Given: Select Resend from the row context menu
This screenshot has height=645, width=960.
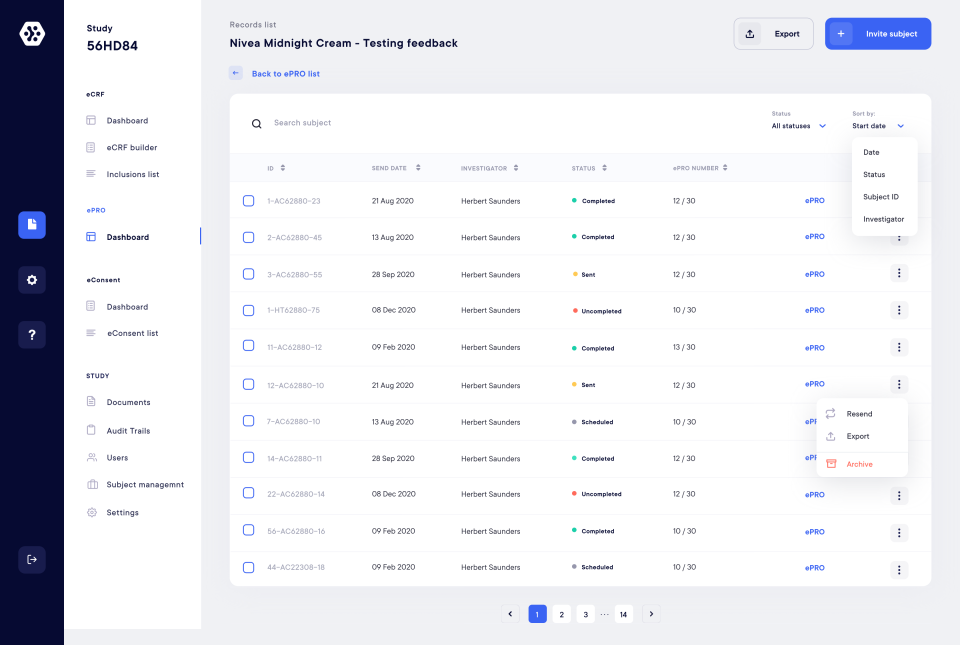Looking at the screenshot, I should 861,413.
